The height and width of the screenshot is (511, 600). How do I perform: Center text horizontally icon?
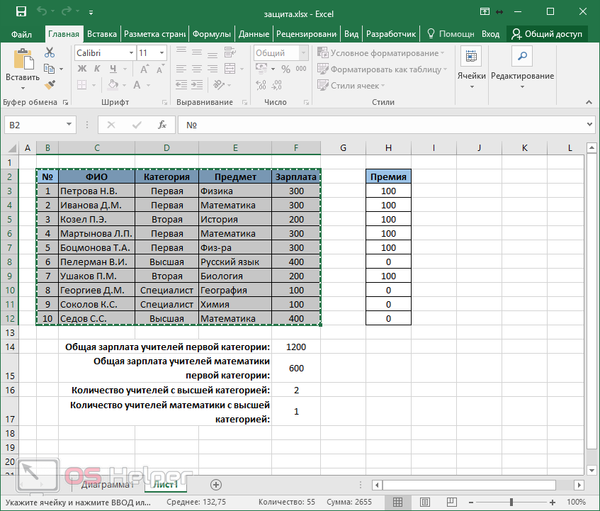[197, 69]
